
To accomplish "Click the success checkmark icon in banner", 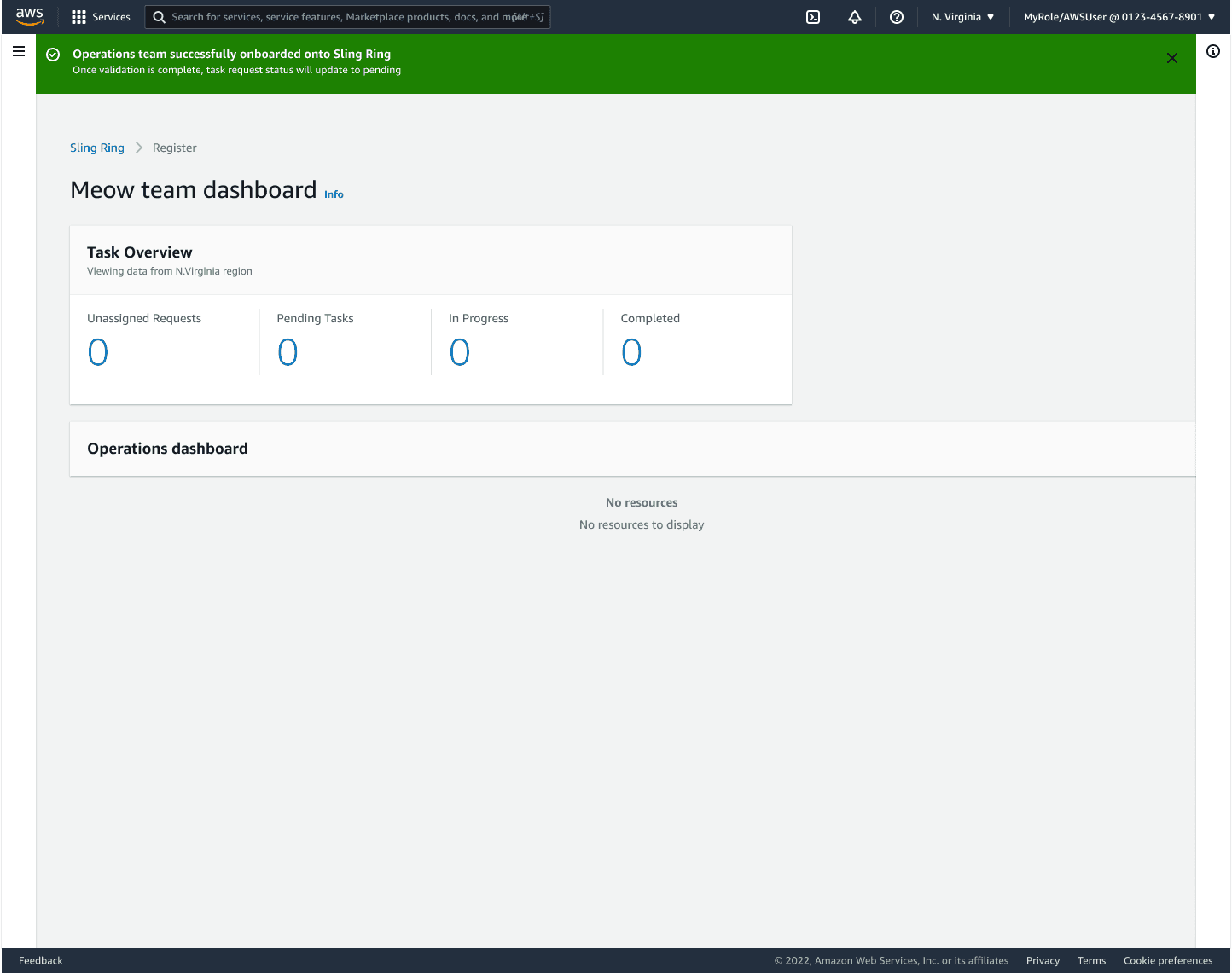I will (x=53, y=55).
